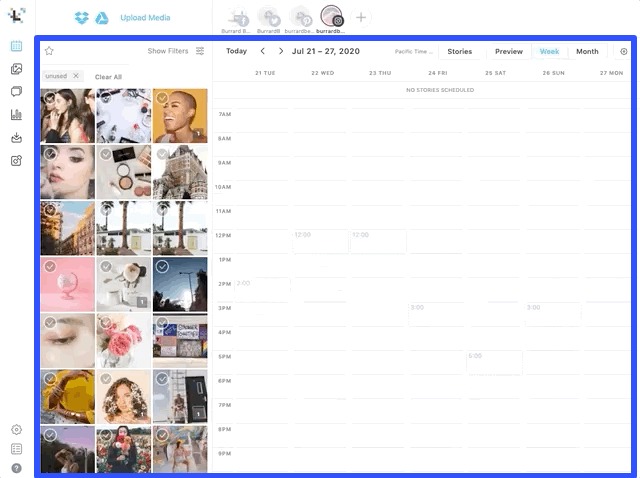Image resolution: width=640 pixels, height=478 pixels.
Task: Open the Media Library sidebar icon
Action: [x=16, y=69]
